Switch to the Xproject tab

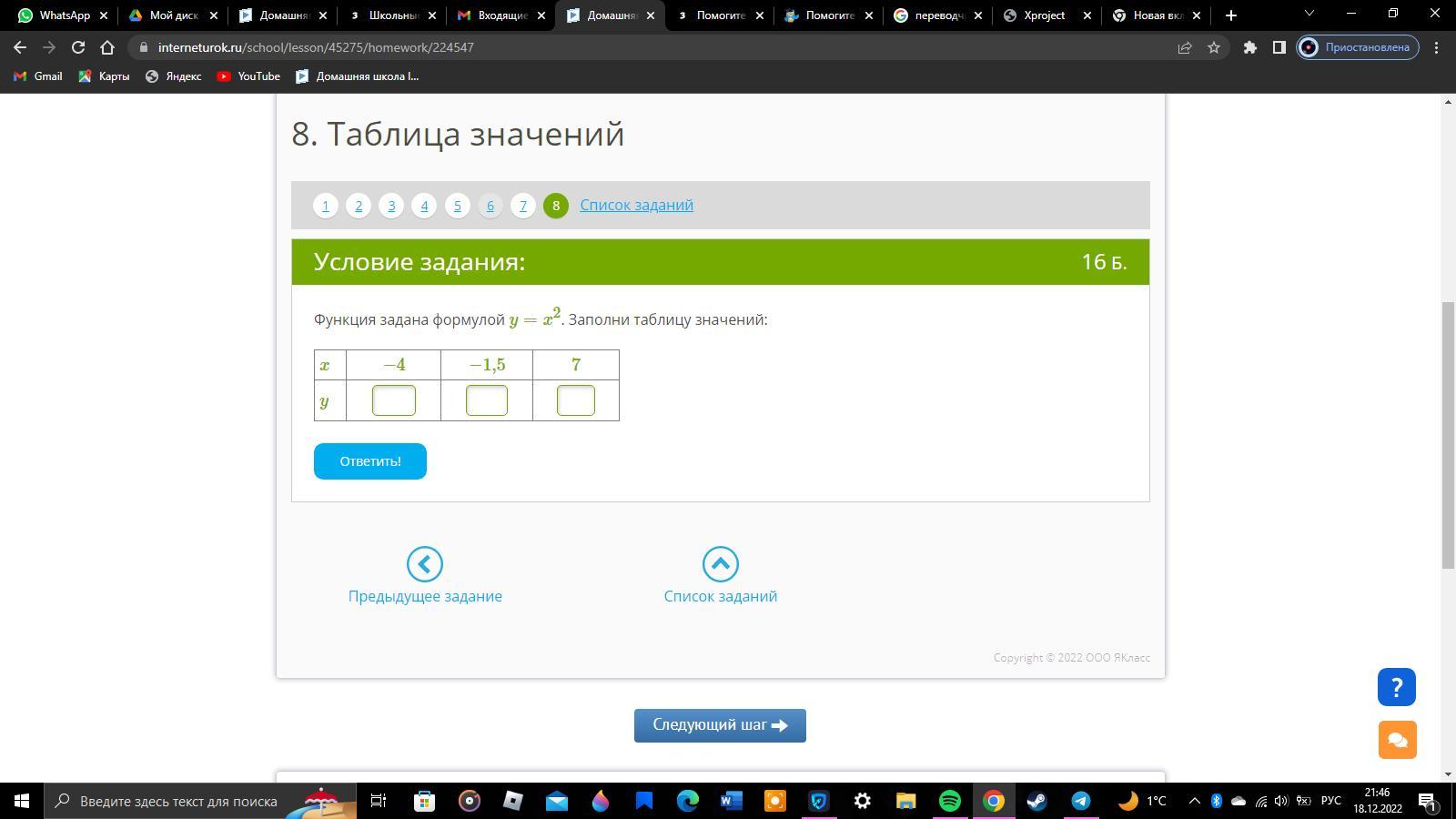(1044, 15)
